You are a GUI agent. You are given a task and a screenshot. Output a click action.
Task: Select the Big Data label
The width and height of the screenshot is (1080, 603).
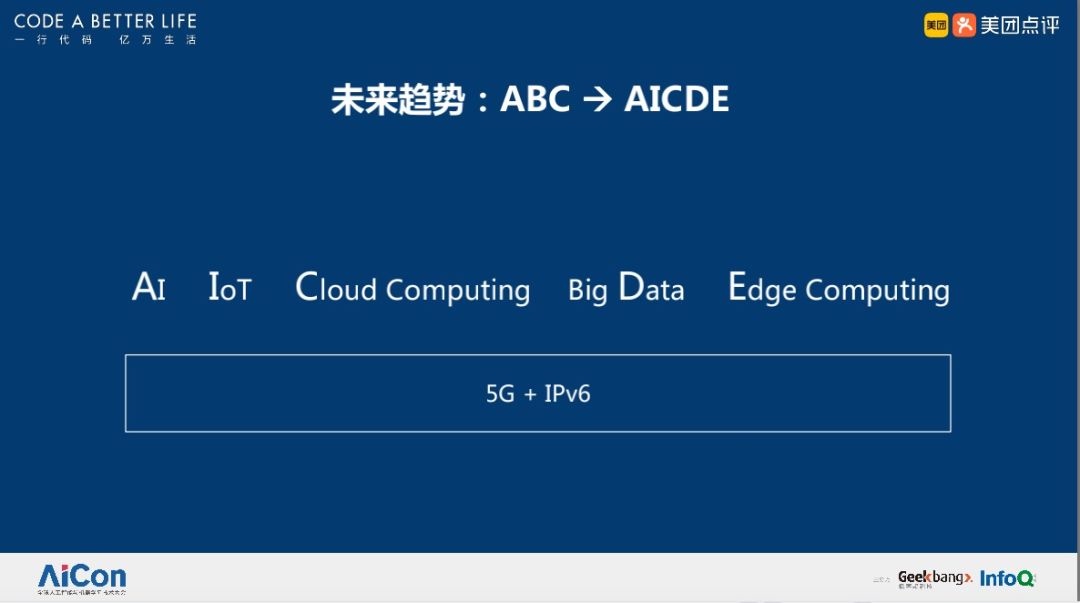(626, 289)
